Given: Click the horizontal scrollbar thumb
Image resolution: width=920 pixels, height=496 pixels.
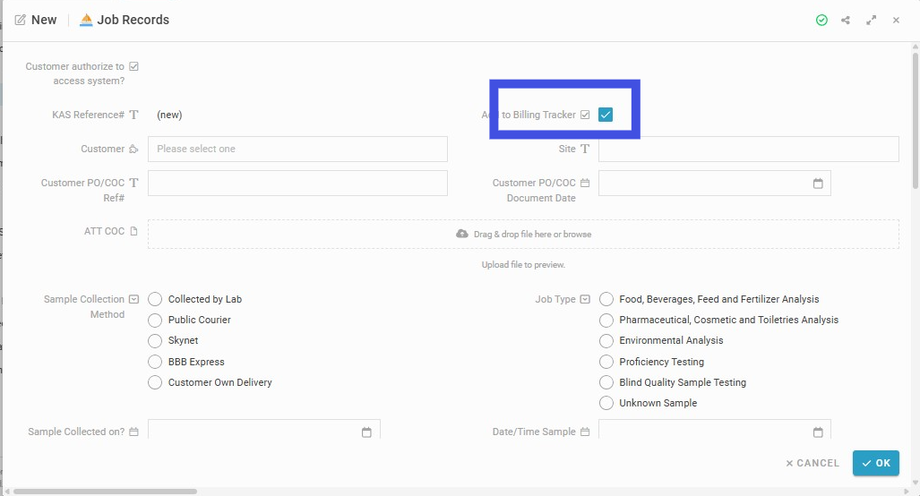Looking at the screenshot, I should click(x=105, y=491).
